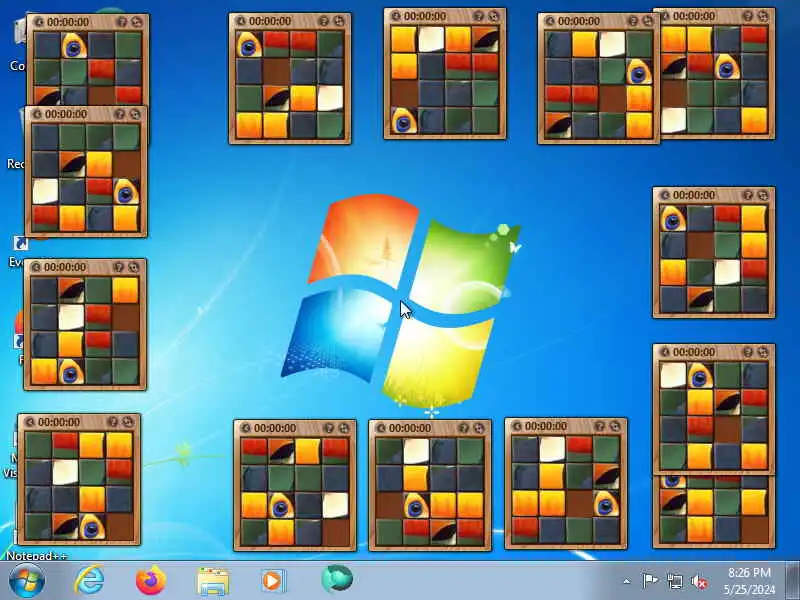Open the network status tray icon

(674, 581)
